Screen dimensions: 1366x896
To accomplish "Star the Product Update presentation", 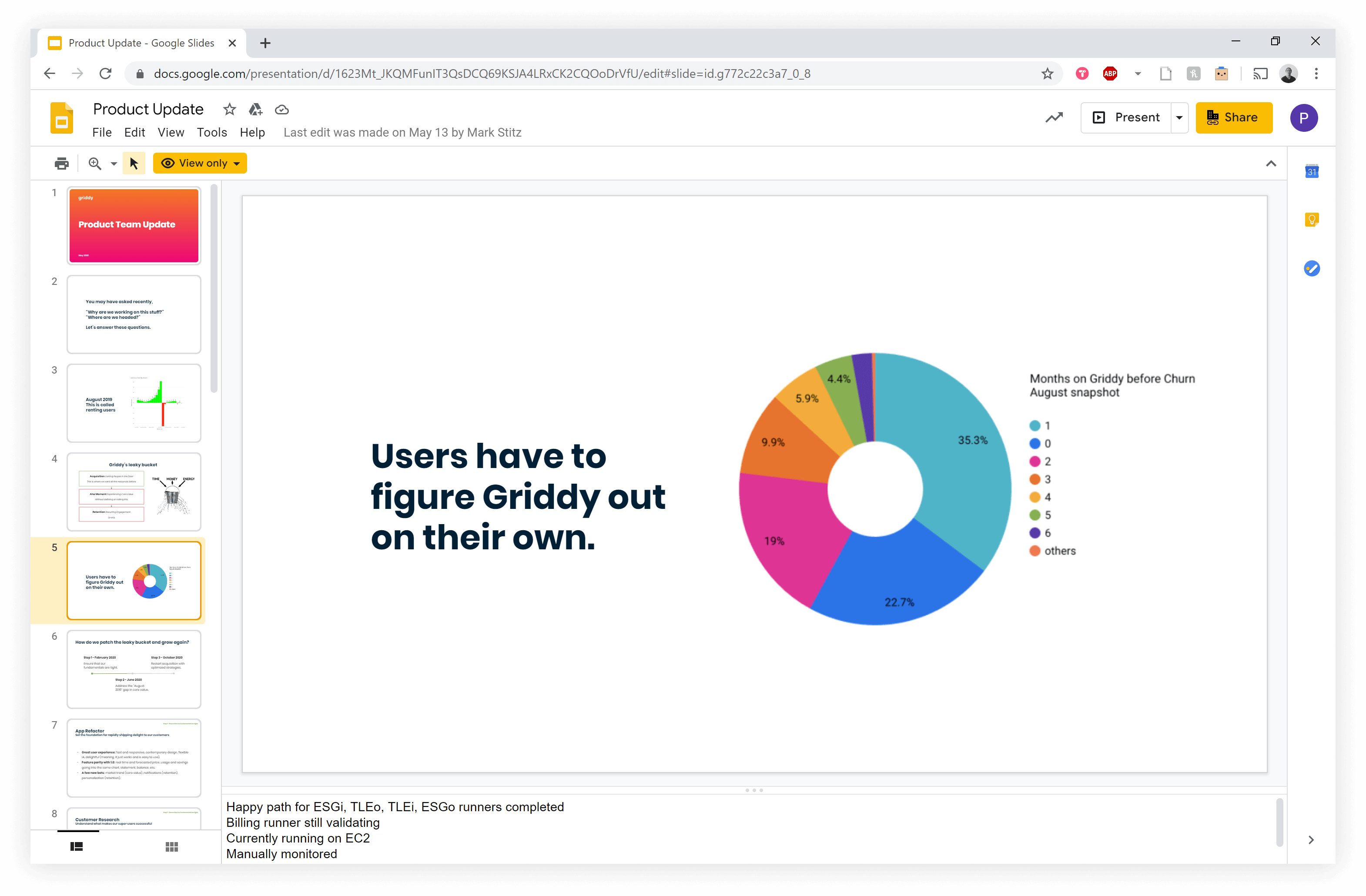I will (230, 109).
